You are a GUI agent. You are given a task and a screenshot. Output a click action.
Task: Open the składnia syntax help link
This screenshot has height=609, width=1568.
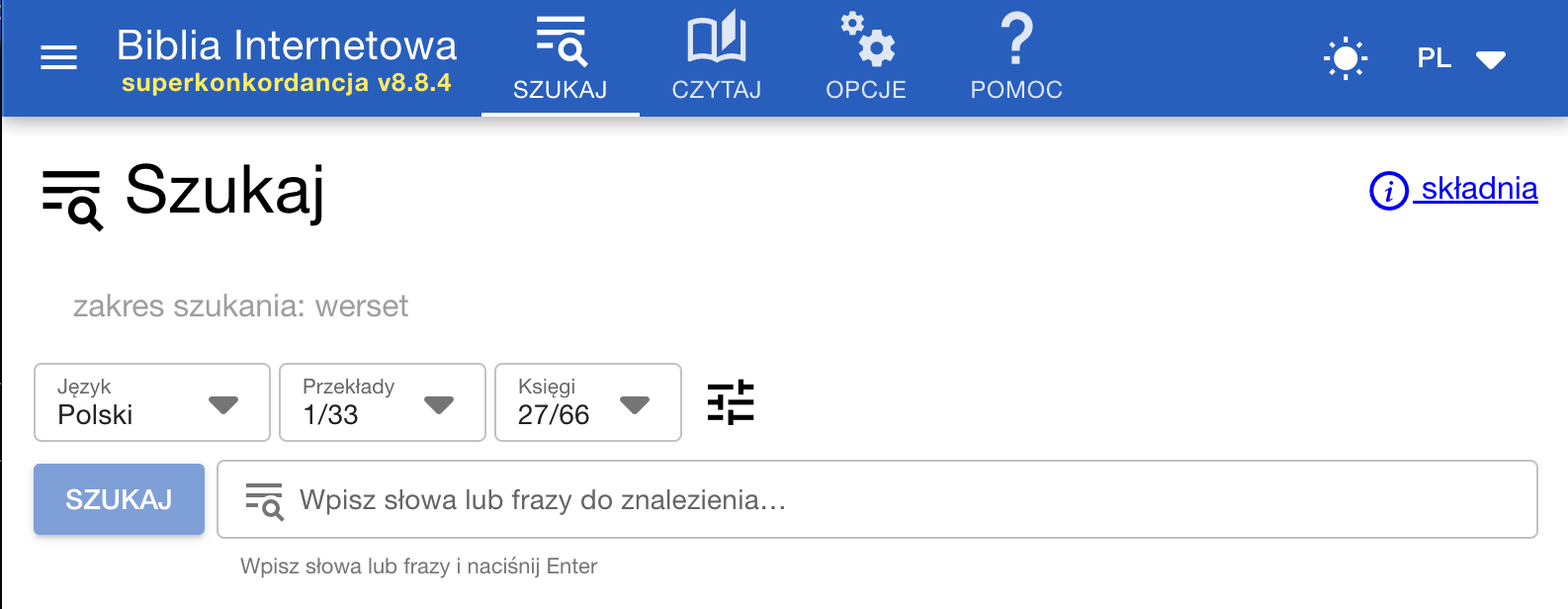(x=1479, y=189)
